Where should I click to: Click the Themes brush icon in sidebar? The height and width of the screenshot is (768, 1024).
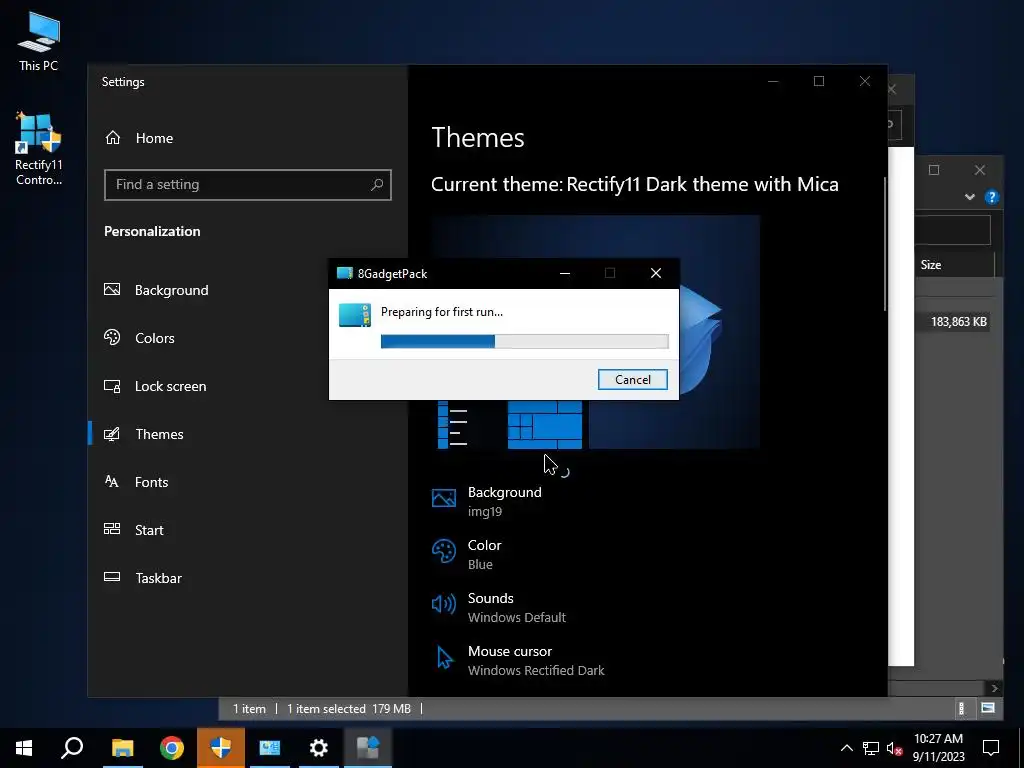[x=112, y=434]
